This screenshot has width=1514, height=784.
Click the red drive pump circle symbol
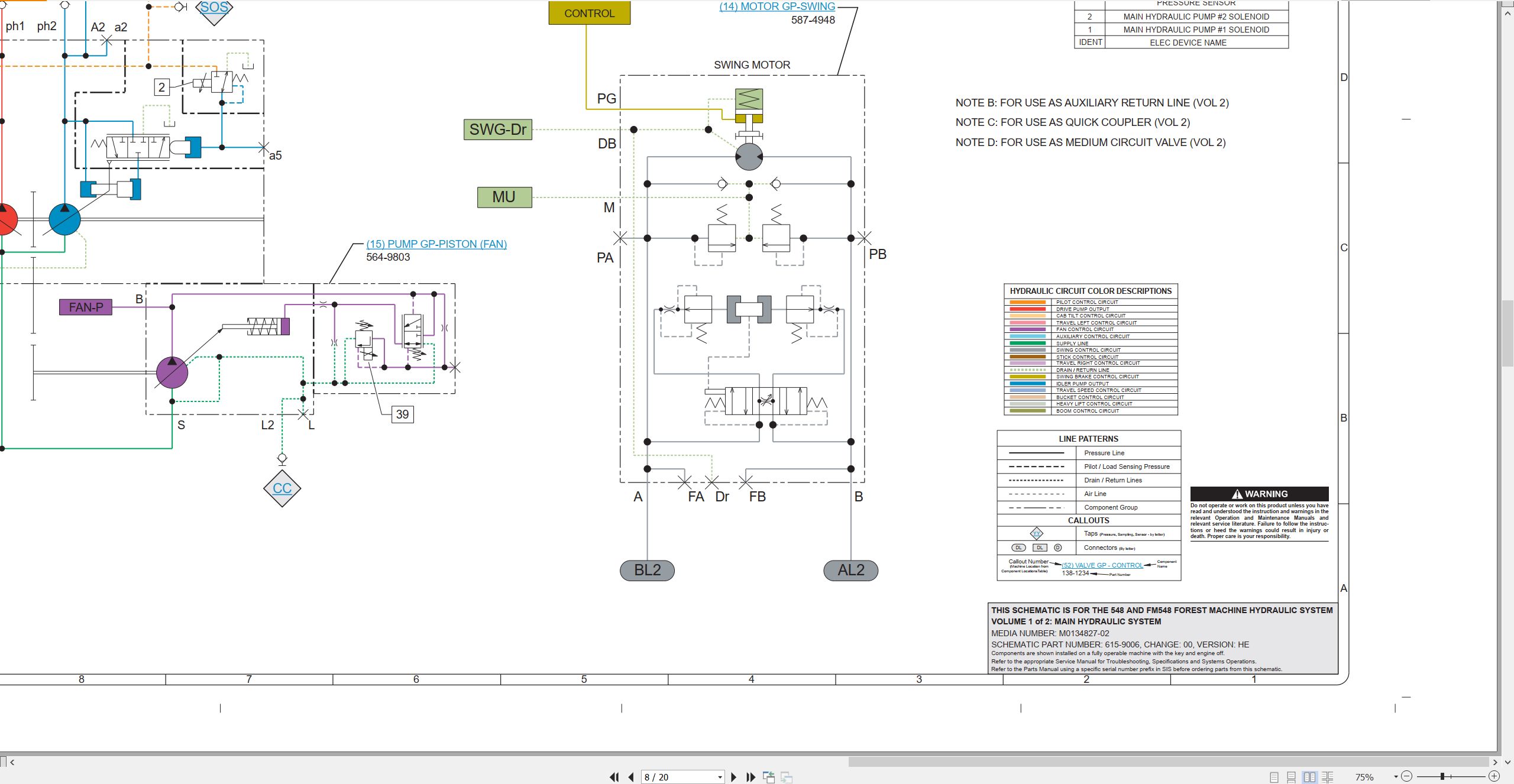6,219
